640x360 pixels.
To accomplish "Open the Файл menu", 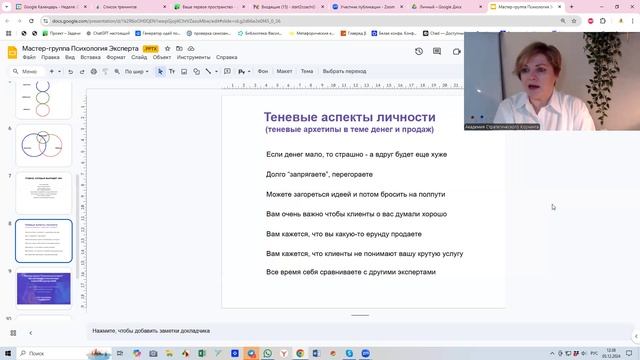I will pyautogui.click(x=29, y=58).
